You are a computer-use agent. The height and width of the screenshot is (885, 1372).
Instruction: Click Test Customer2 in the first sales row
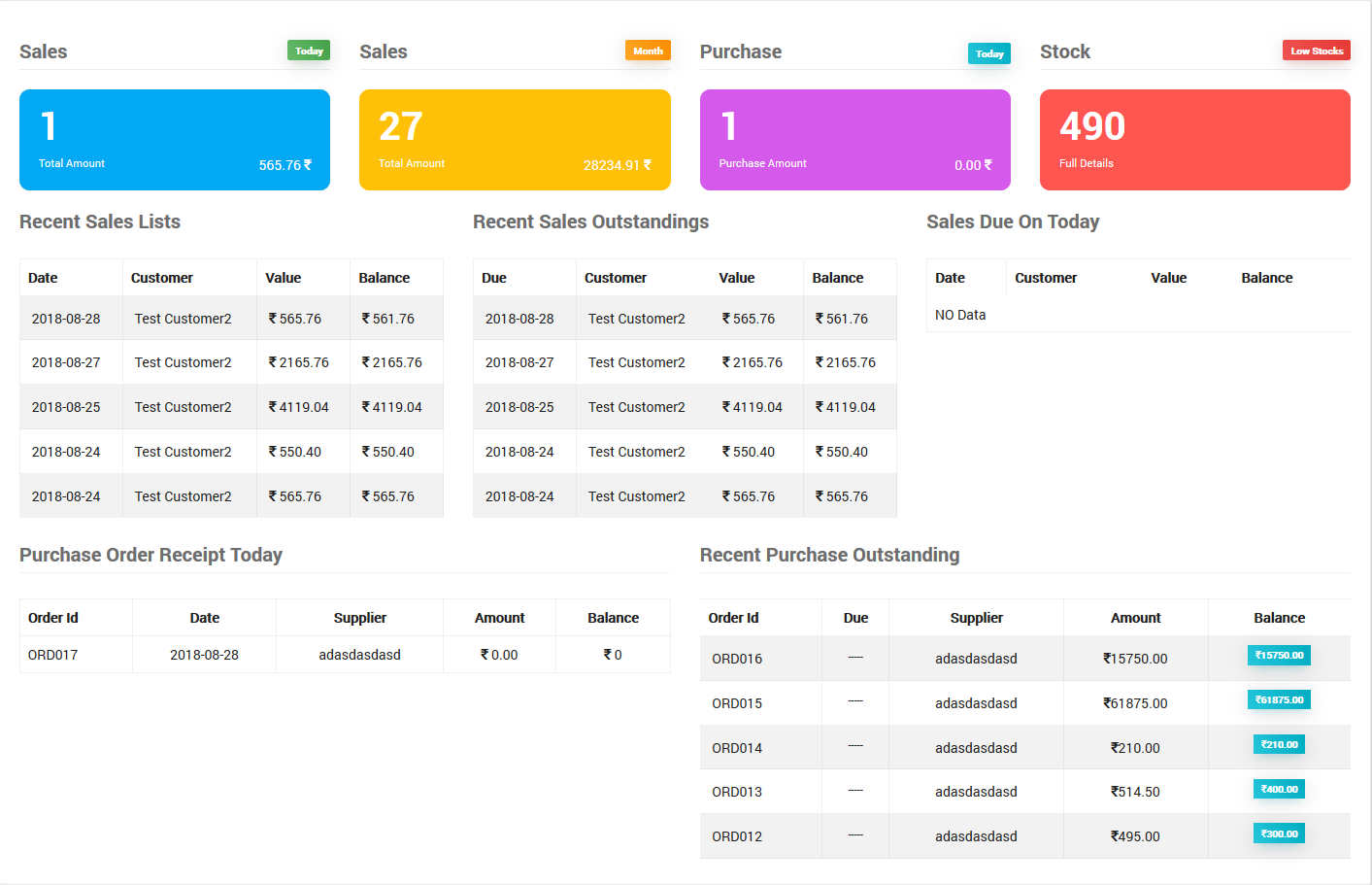[183, 318]
